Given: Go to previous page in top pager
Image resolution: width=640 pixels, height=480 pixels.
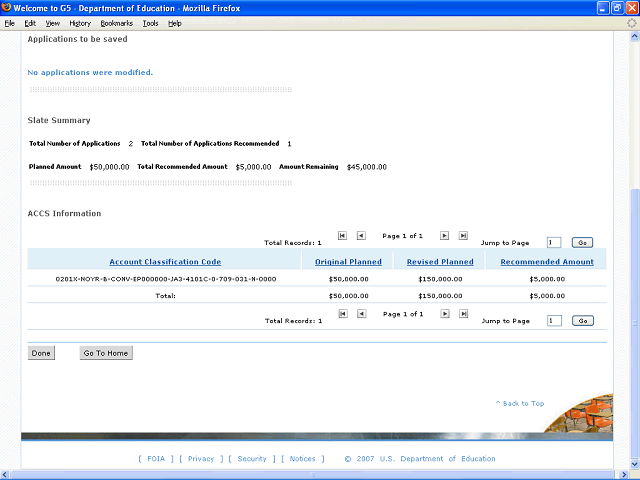Looking at the screenshot, I should (361, 236).
